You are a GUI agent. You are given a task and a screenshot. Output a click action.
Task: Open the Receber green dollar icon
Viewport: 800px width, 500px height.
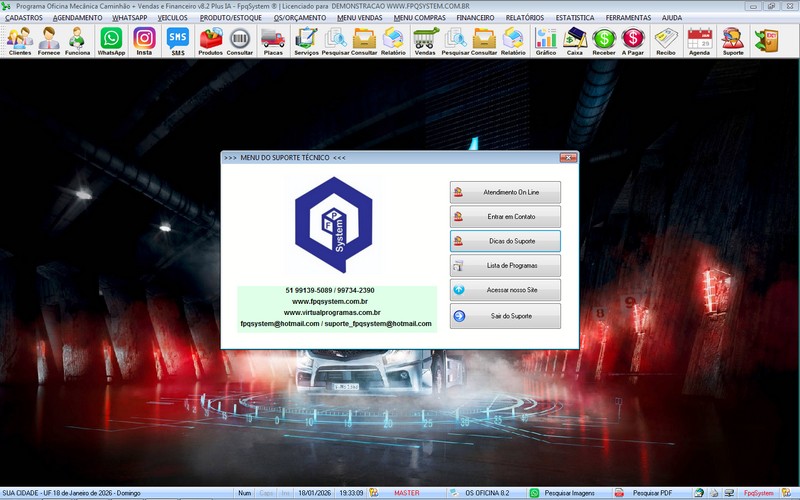604,41
